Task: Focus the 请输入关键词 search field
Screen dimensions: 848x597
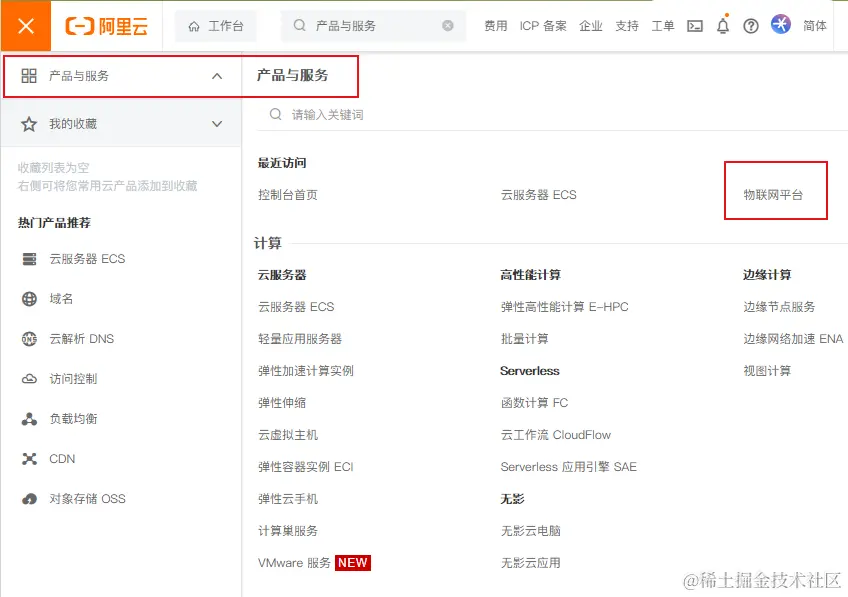Action: (552, 115)
